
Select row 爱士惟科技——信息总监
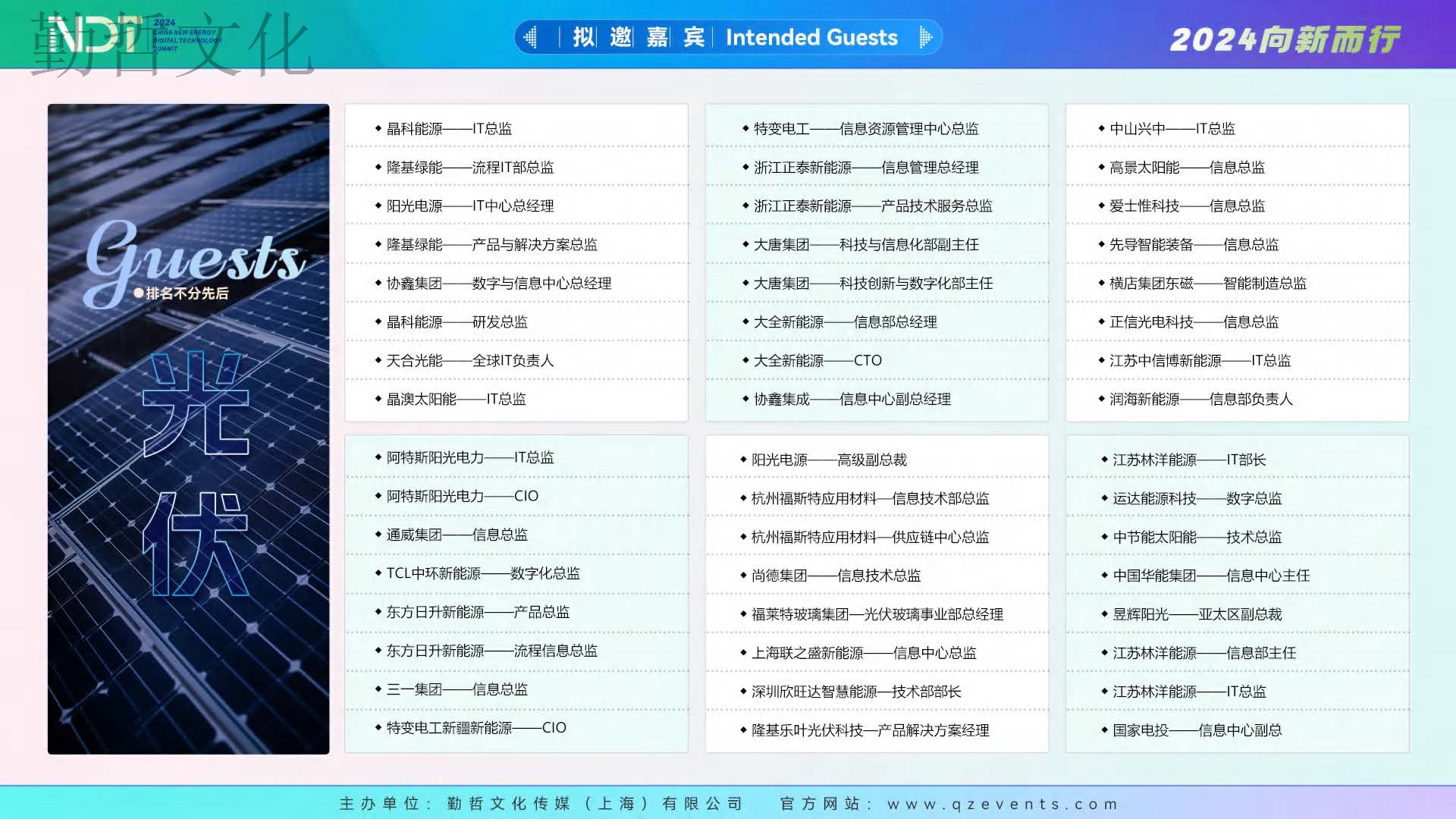pos(1238,206)
